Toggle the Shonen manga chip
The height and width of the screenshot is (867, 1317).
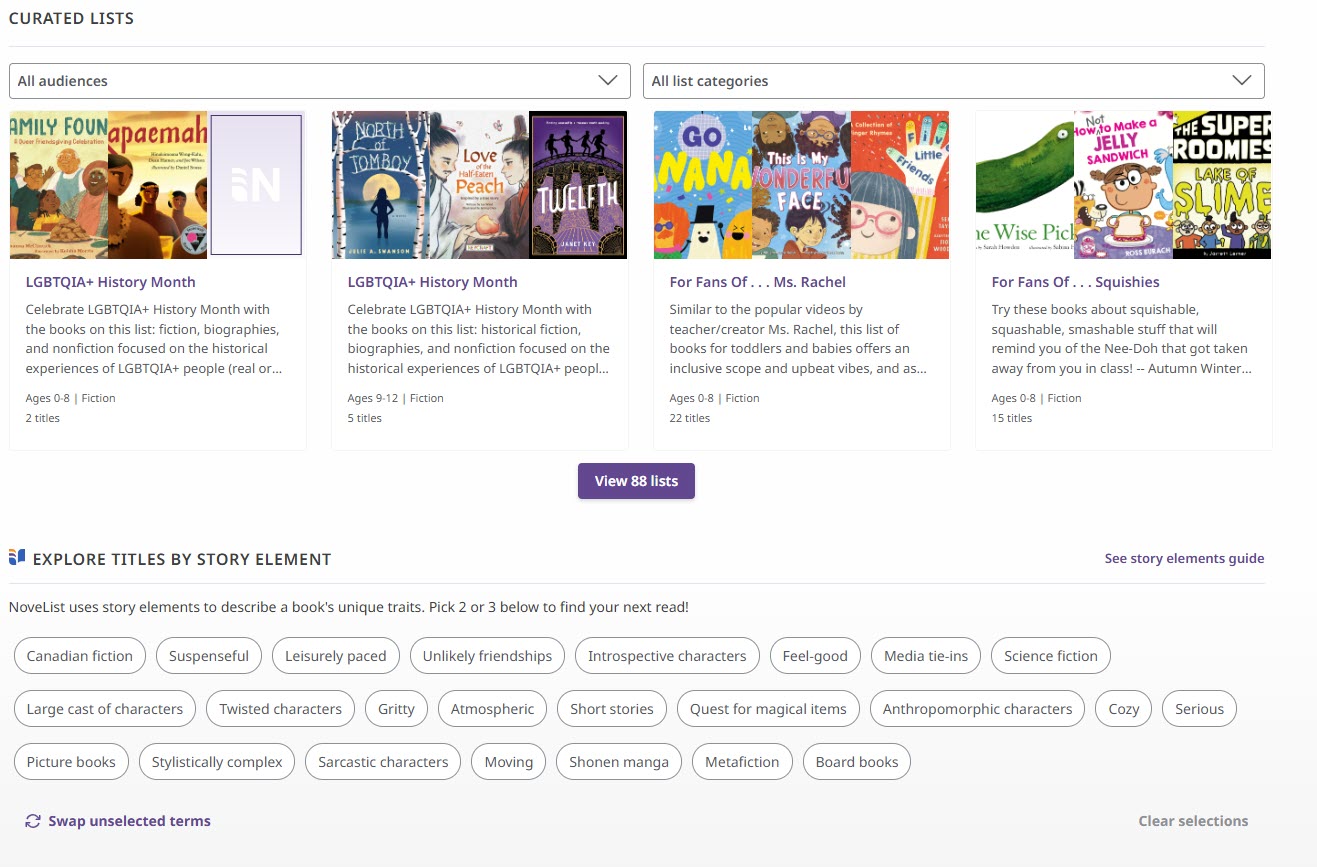[x=619, y=762]
